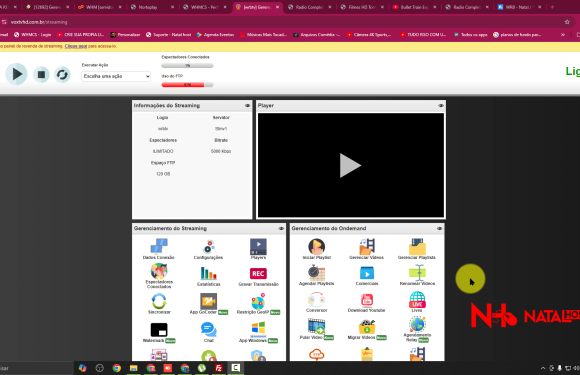Open the Chat bubbles icon
The width and height of the screenshot is (580, 375).
click(209, 329)
